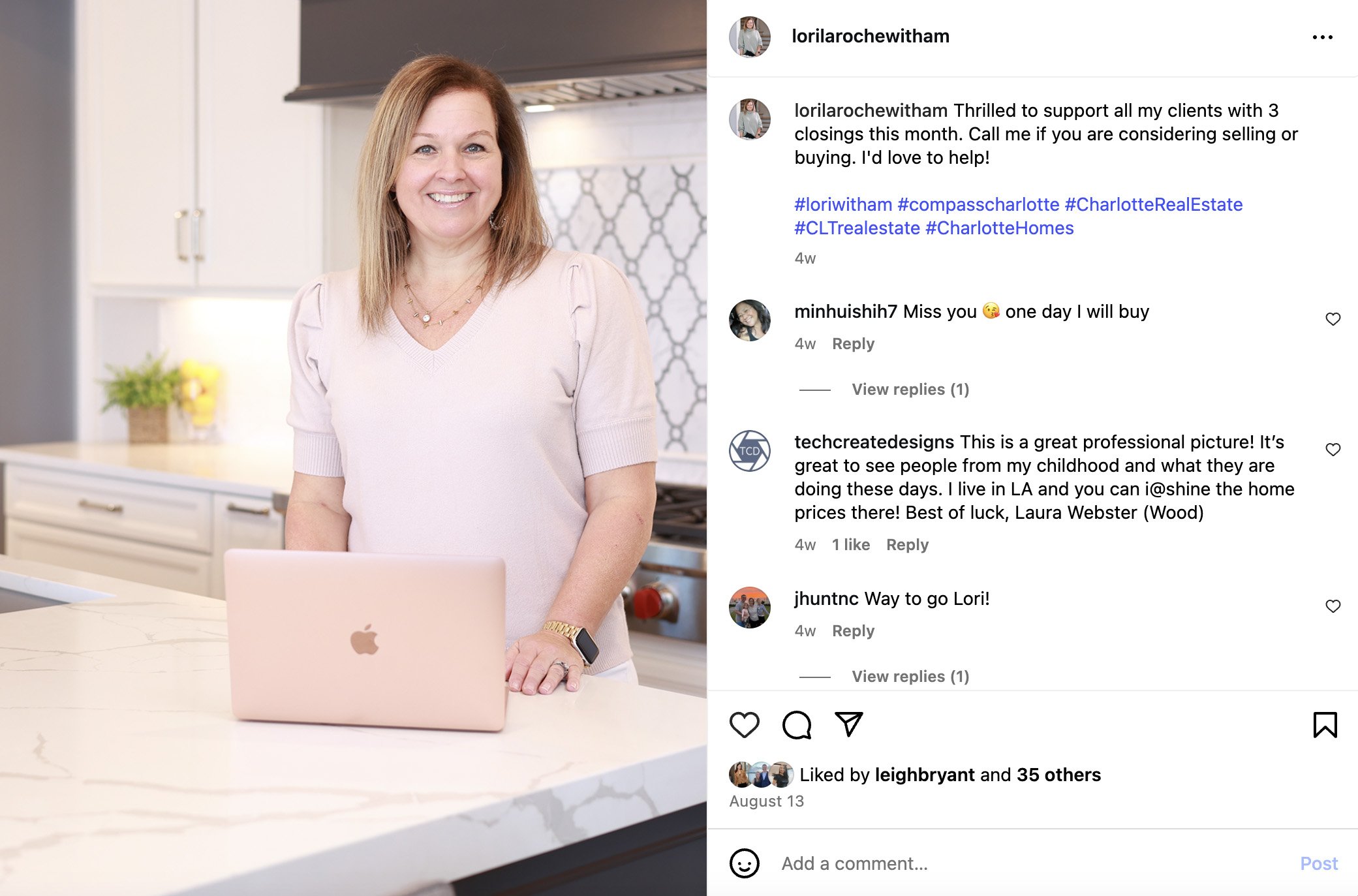Open the emoji picker smiley icon
This screenshot has width=1358, height=896.
pos(744,863)
